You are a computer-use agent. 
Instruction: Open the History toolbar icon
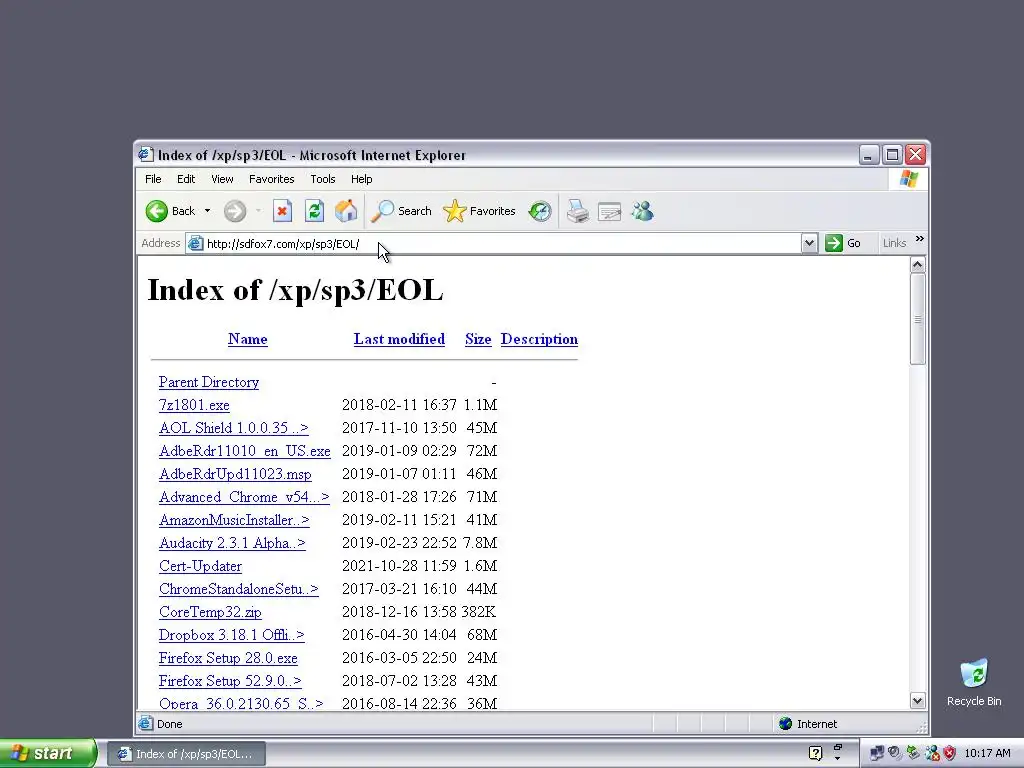click(x=540, y=211)
